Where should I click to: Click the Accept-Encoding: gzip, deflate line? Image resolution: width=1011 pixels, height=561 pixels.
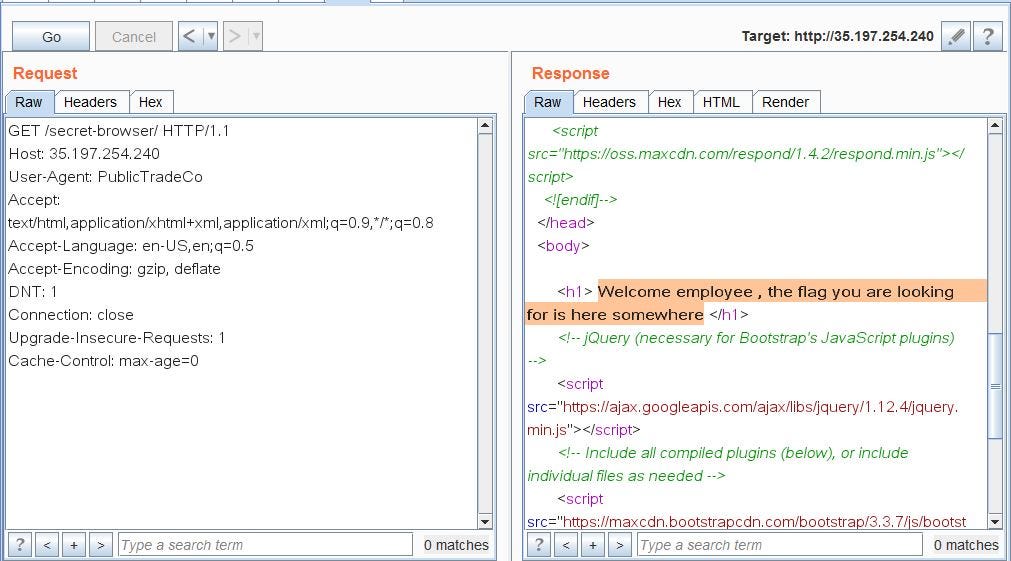(x=114, y=269)
